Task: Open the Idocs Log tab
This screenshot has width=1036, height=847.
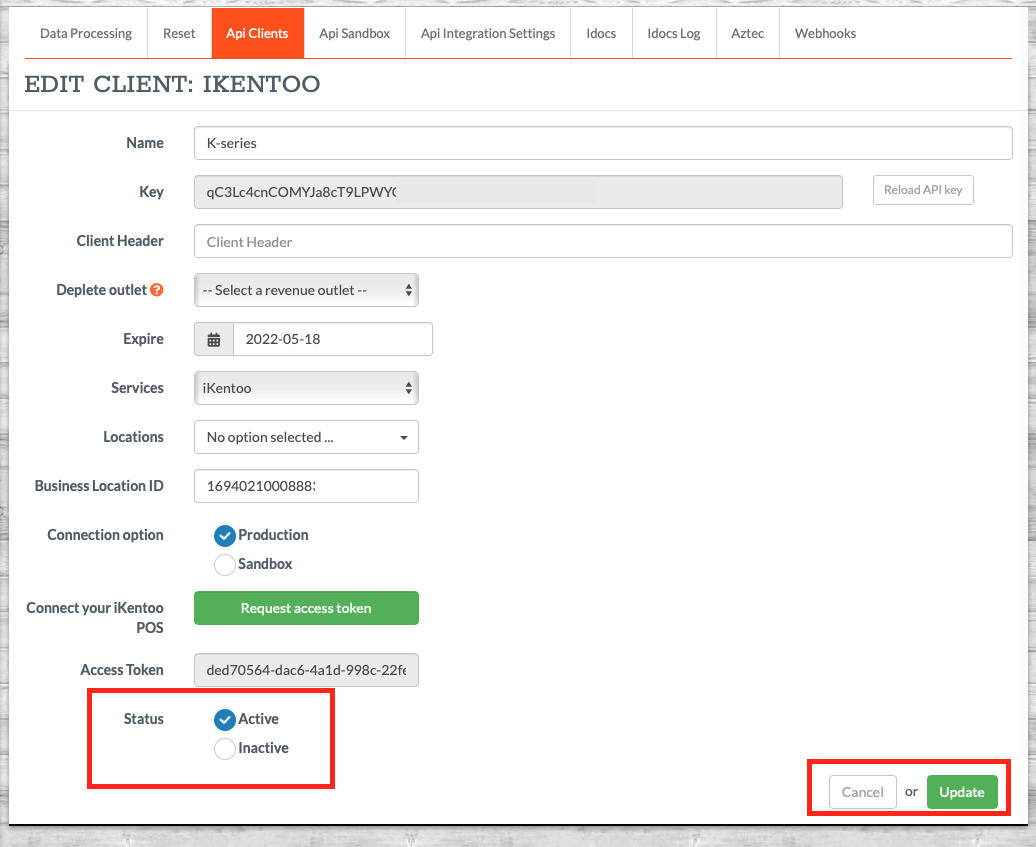Action: click(673, 34)
